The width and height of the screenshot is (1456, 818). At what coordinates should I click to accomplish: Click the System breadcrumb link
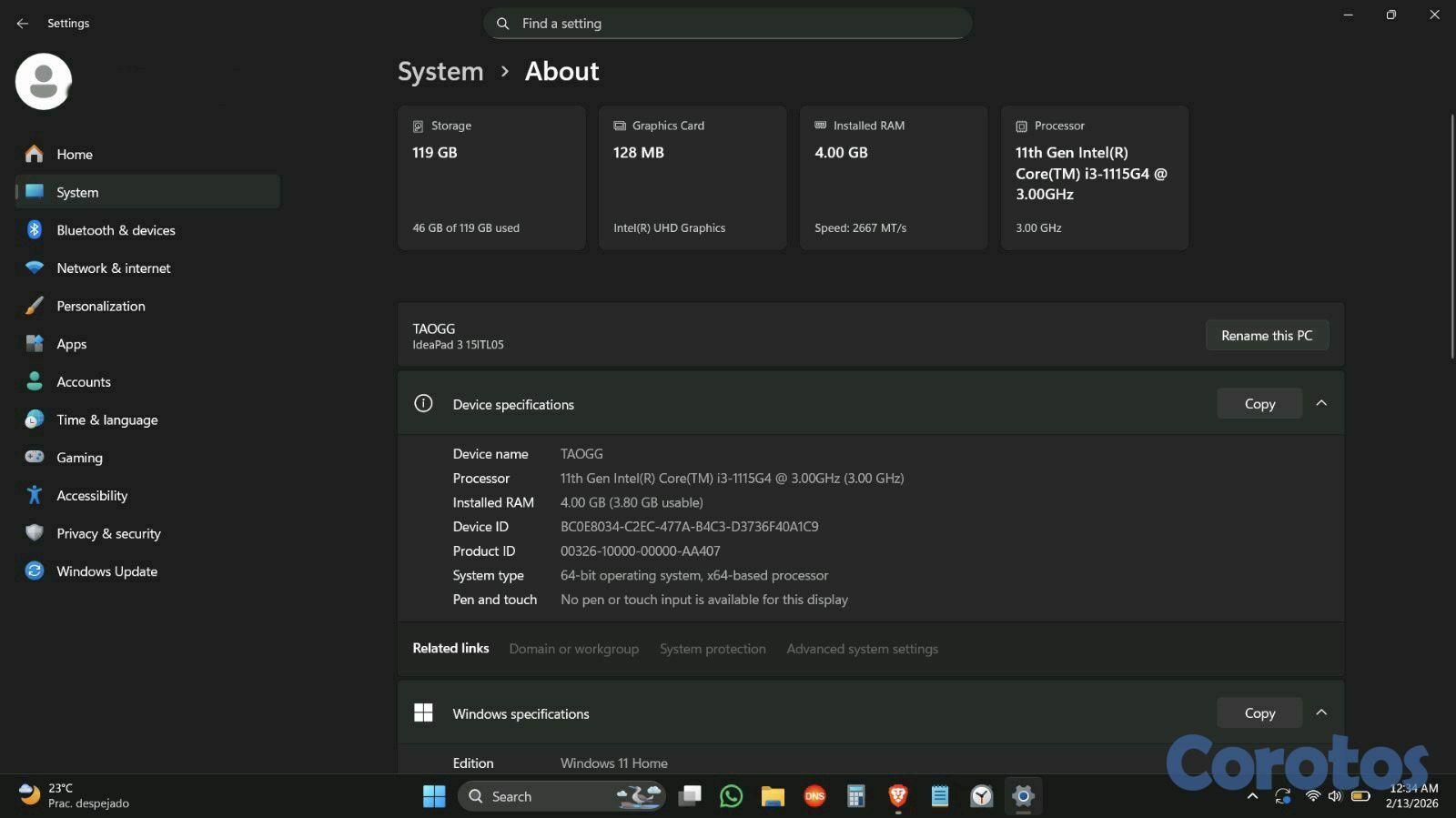coord(440,71)
